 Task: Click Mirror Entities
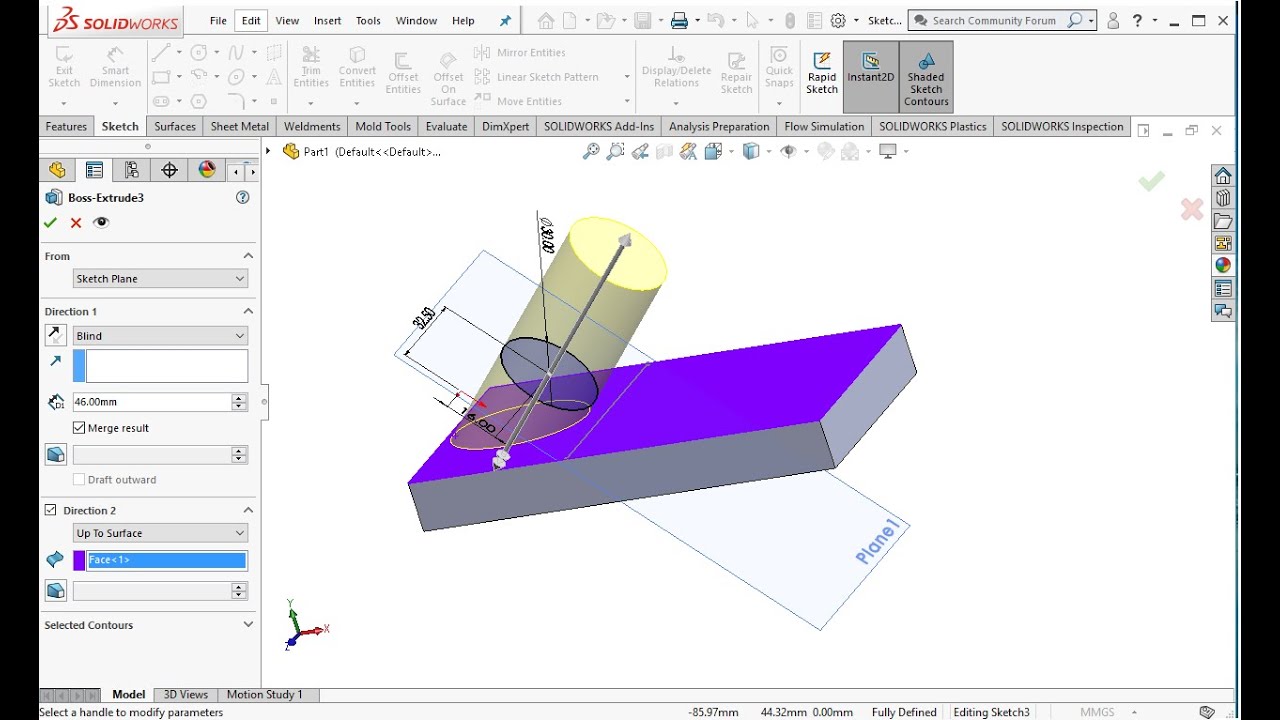pos(520,53)
